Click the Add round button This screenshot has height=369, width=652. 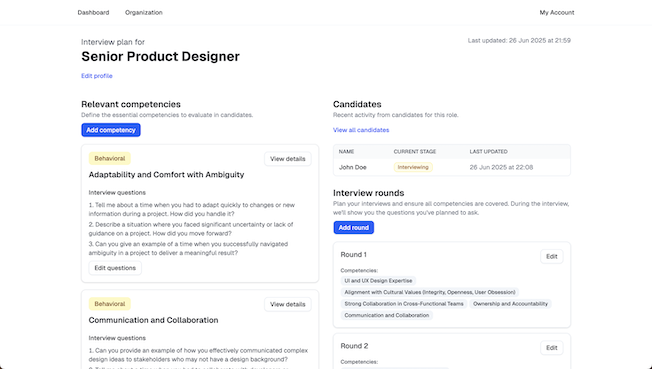pos(353,228)
